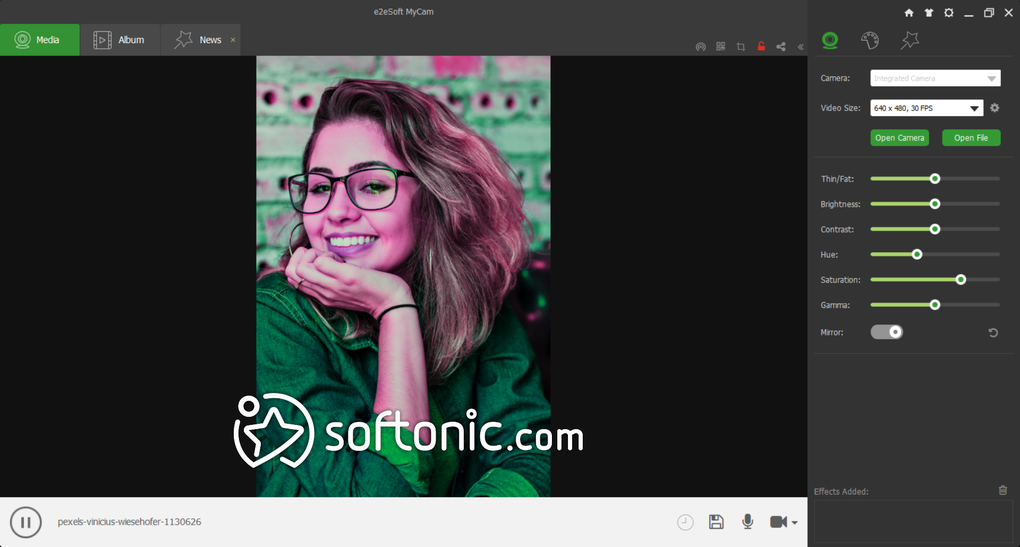
Task: Open the skin (t-shirt) icon
Action: [x=929, y=13]
